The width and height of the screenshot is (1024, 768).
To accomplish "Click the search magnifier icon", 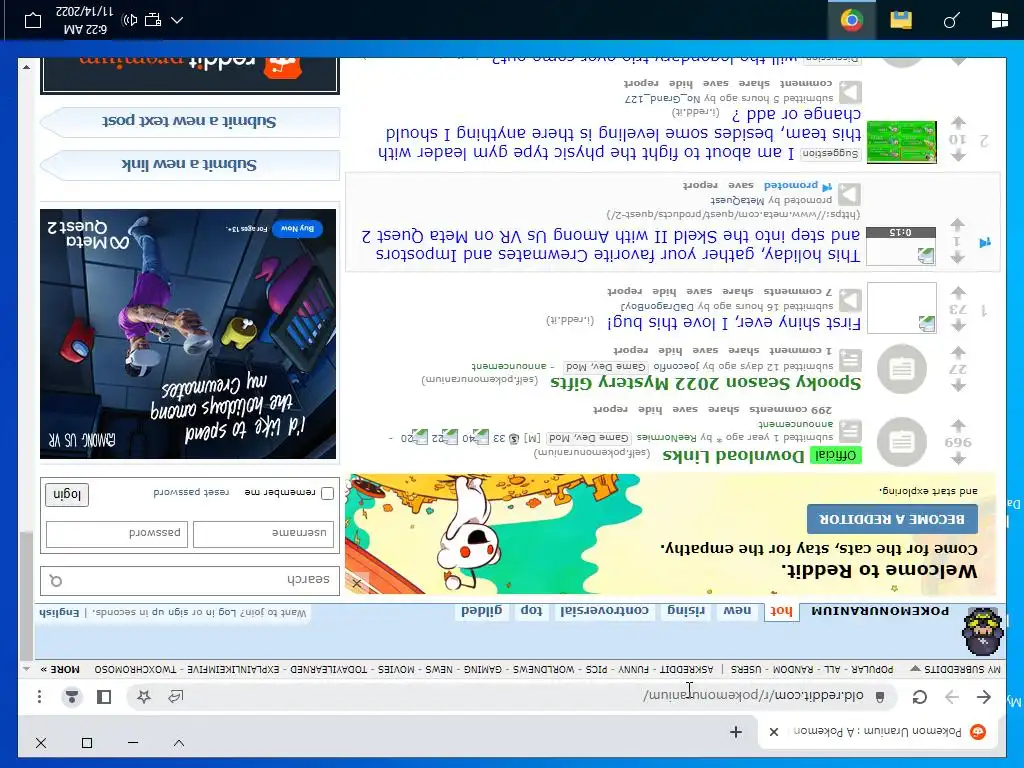I will [x=56, y=581].
